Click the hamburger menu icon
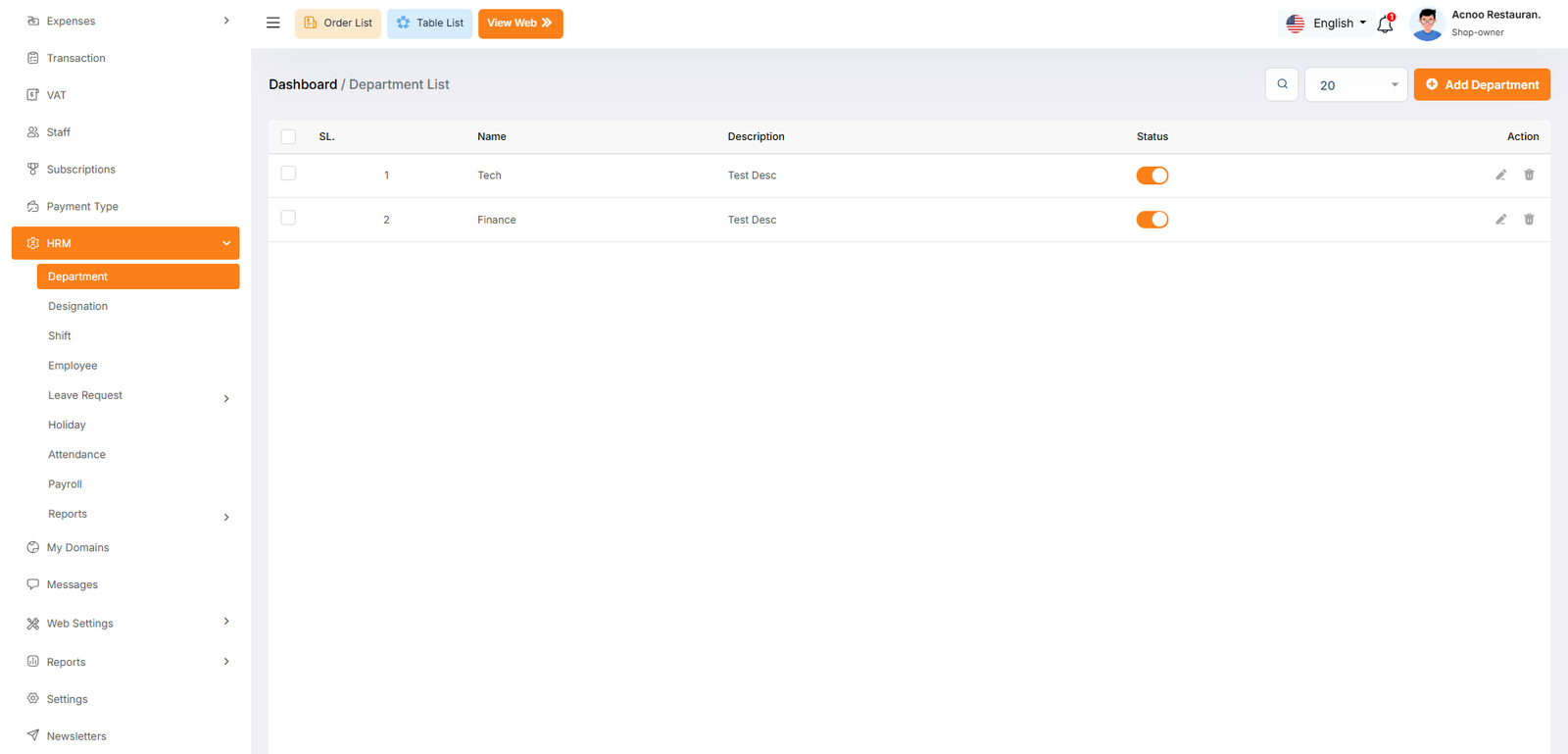 [x=273, y=23]
